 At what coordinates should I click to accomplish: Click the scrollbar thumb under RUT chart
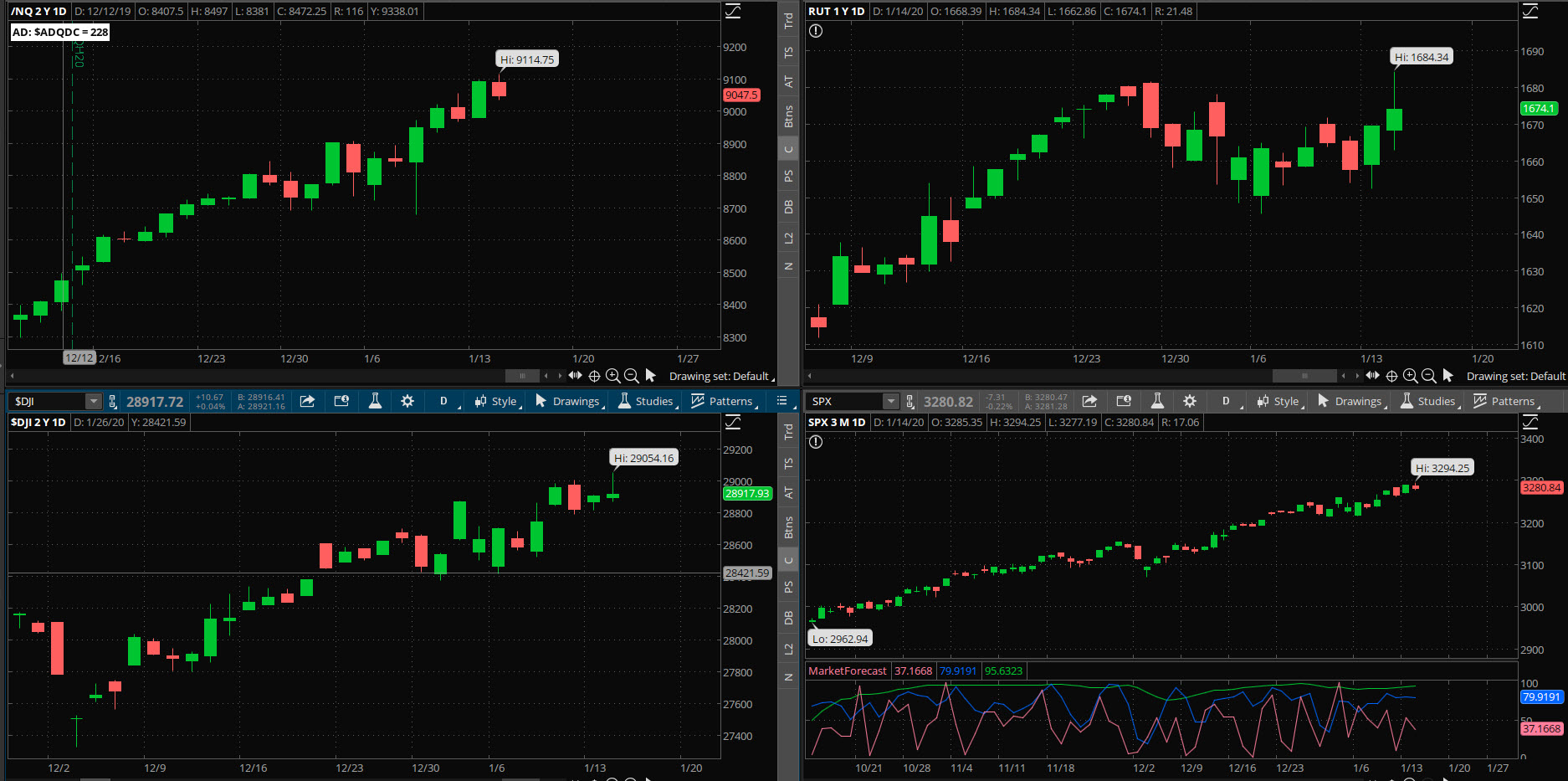click(x=1304, y=376)
